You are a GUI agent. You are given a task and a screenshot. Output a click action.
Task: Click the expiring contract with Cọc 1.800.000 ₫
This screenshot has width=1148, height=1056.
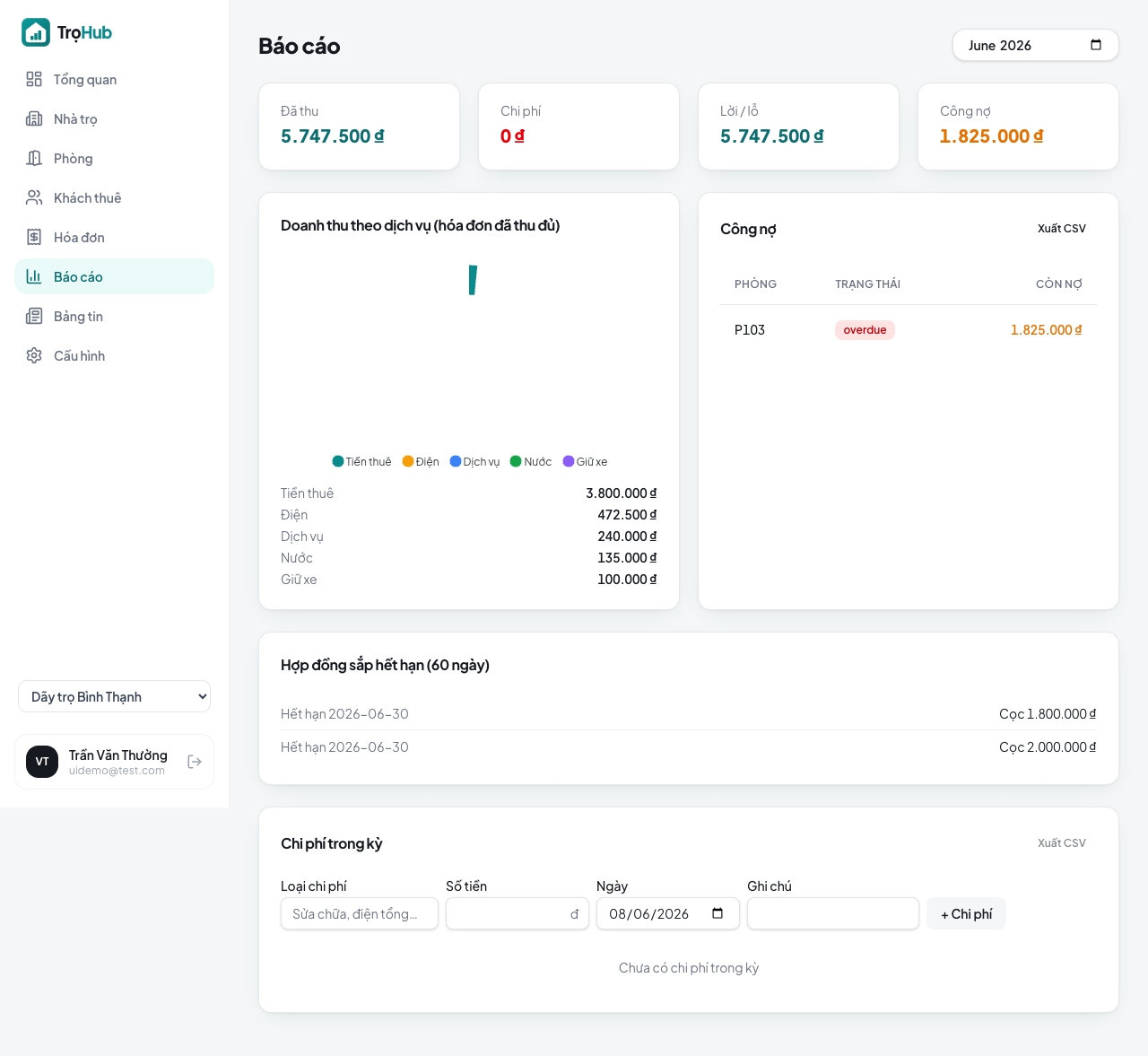689,714
